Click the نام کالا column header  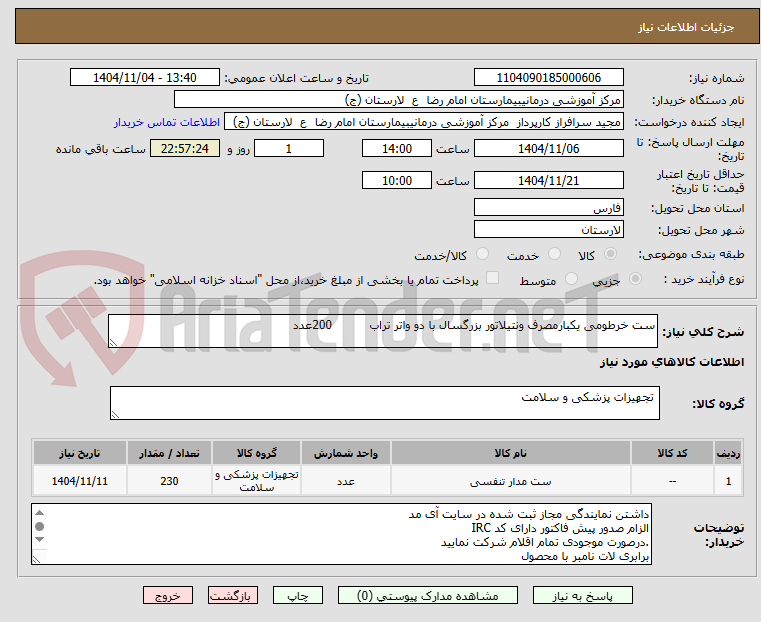click(x=511, y=453)
